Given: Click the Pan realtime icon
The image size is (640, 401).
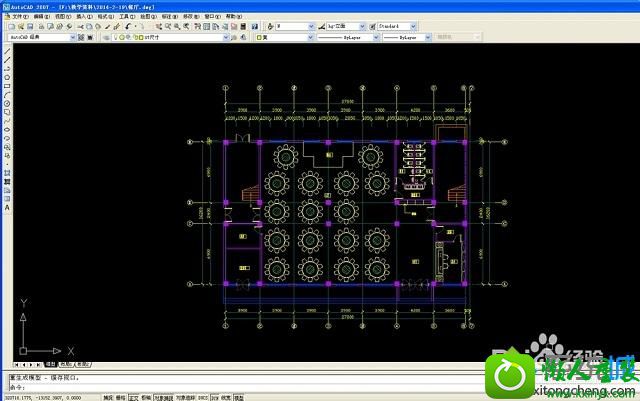Looking at the screenshot, I should point(158,27).
